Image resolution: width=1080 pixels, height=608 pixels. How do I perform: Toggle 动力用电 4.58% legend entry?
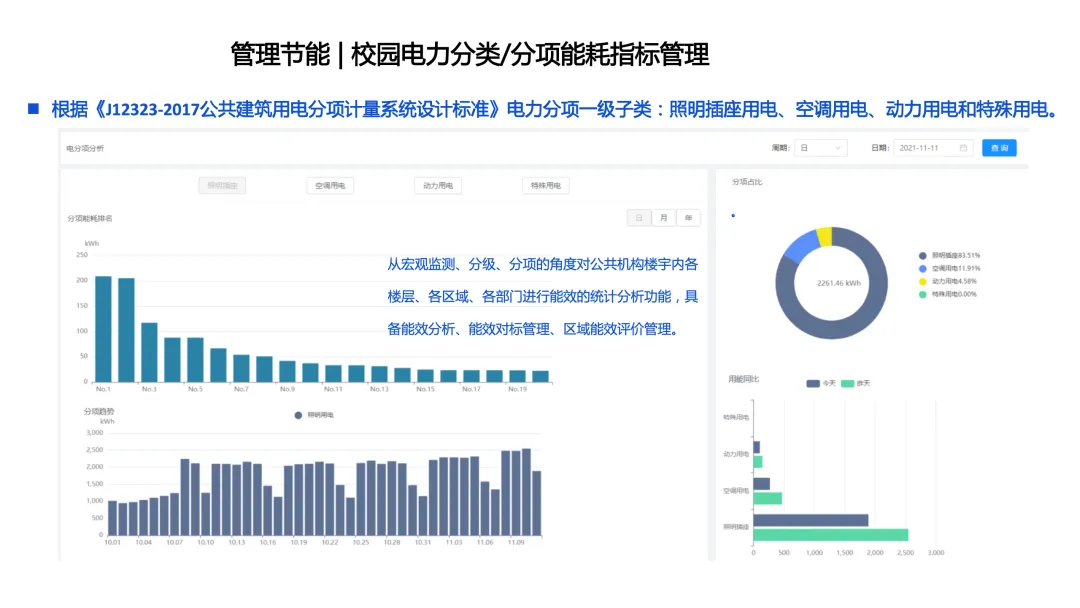[x=948, y=281]
